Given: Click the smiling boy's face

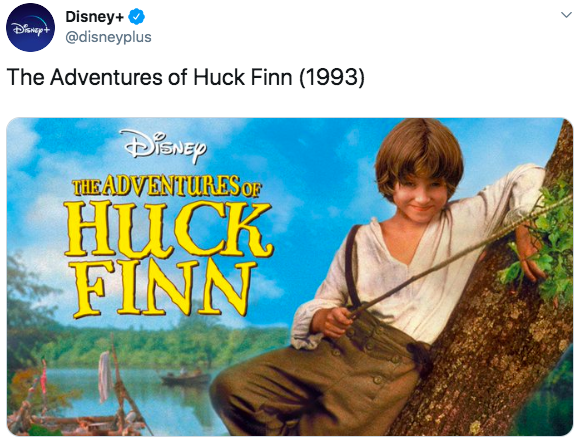Looking at the screenshot, I should (x=418, y=197).
